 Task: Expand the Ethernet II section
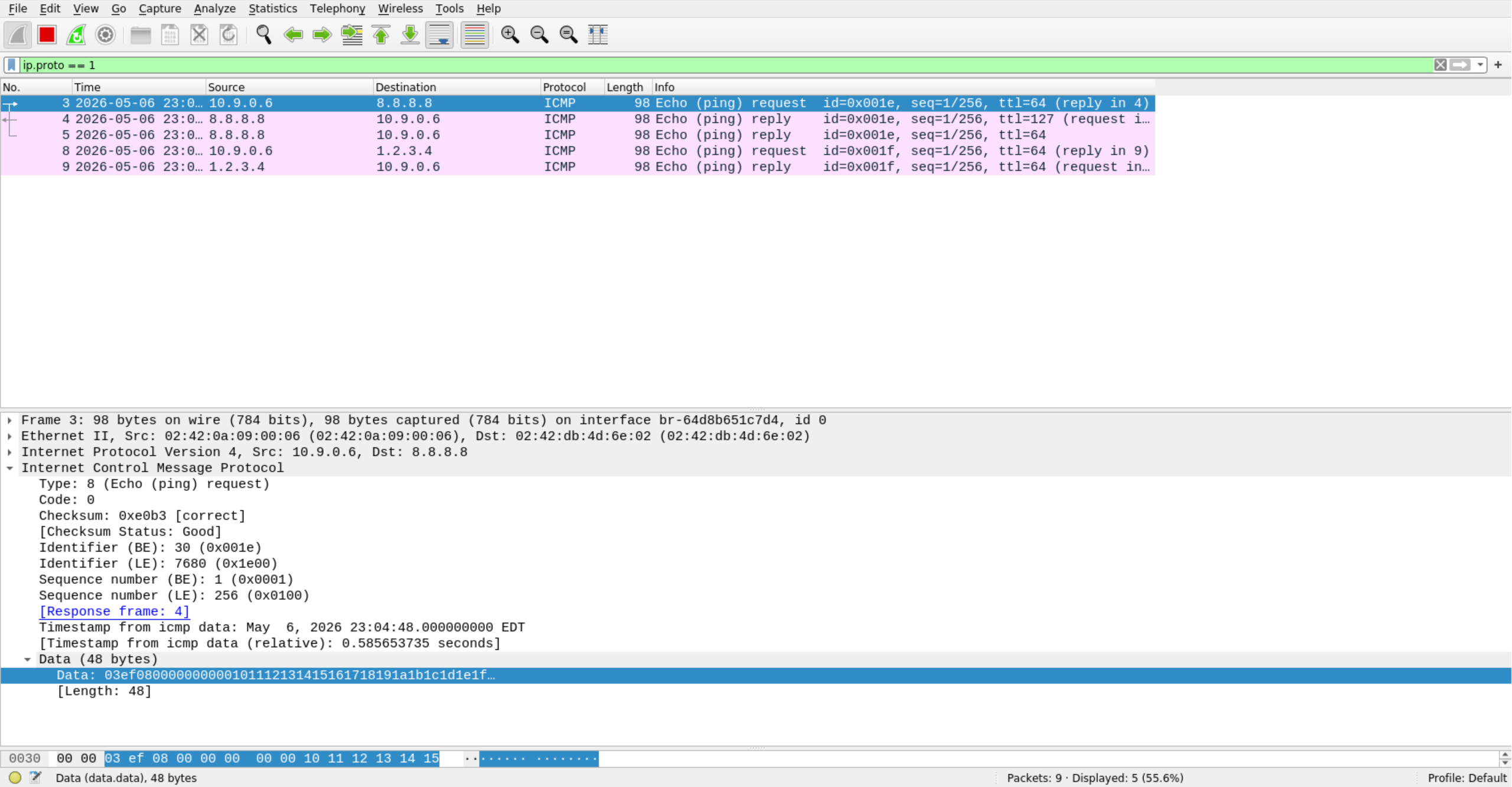(9, 436)
